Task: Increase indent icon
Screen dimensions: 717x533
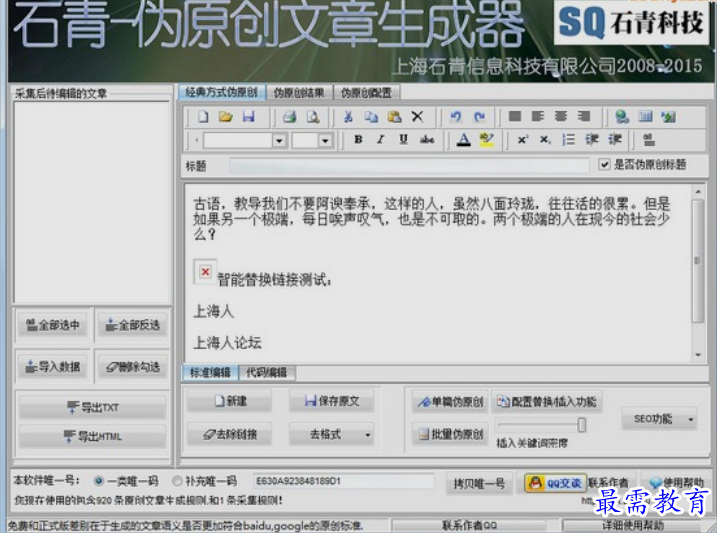Action: (615, 140)
